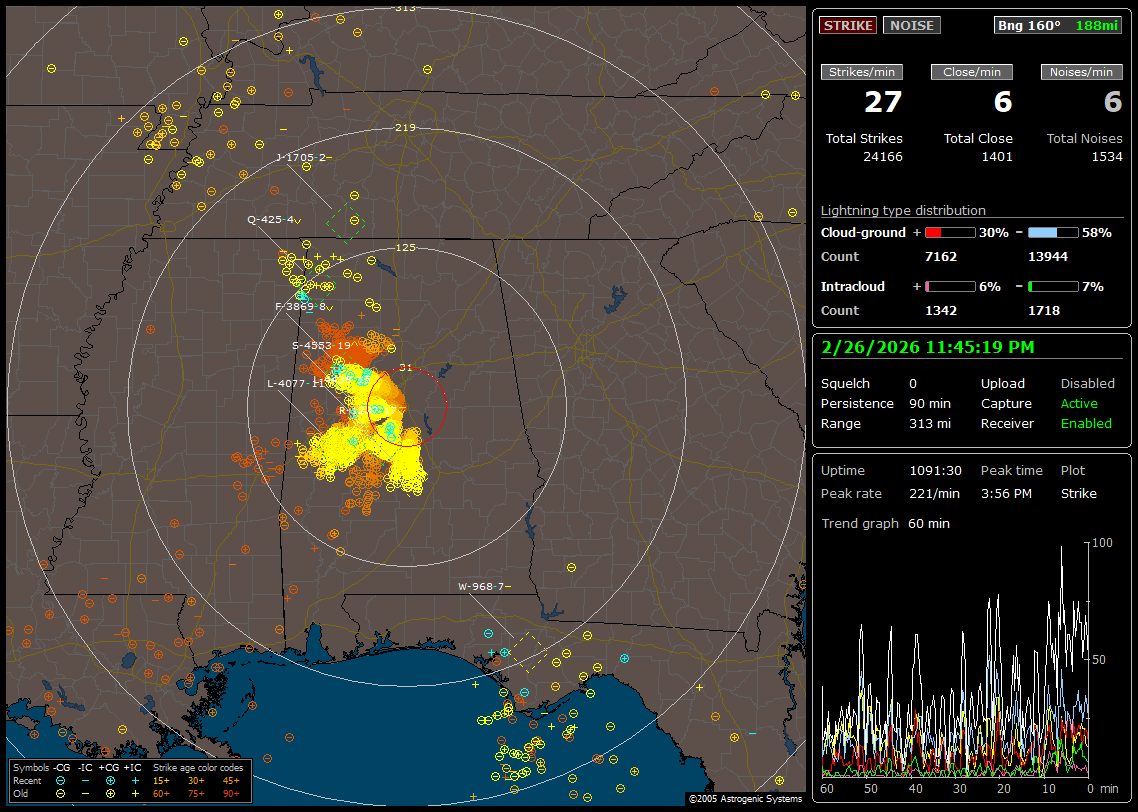Toggle the Upload Disabled status
The image size is (1138, 812).
pyautogui.click(x=1087, y=383)
